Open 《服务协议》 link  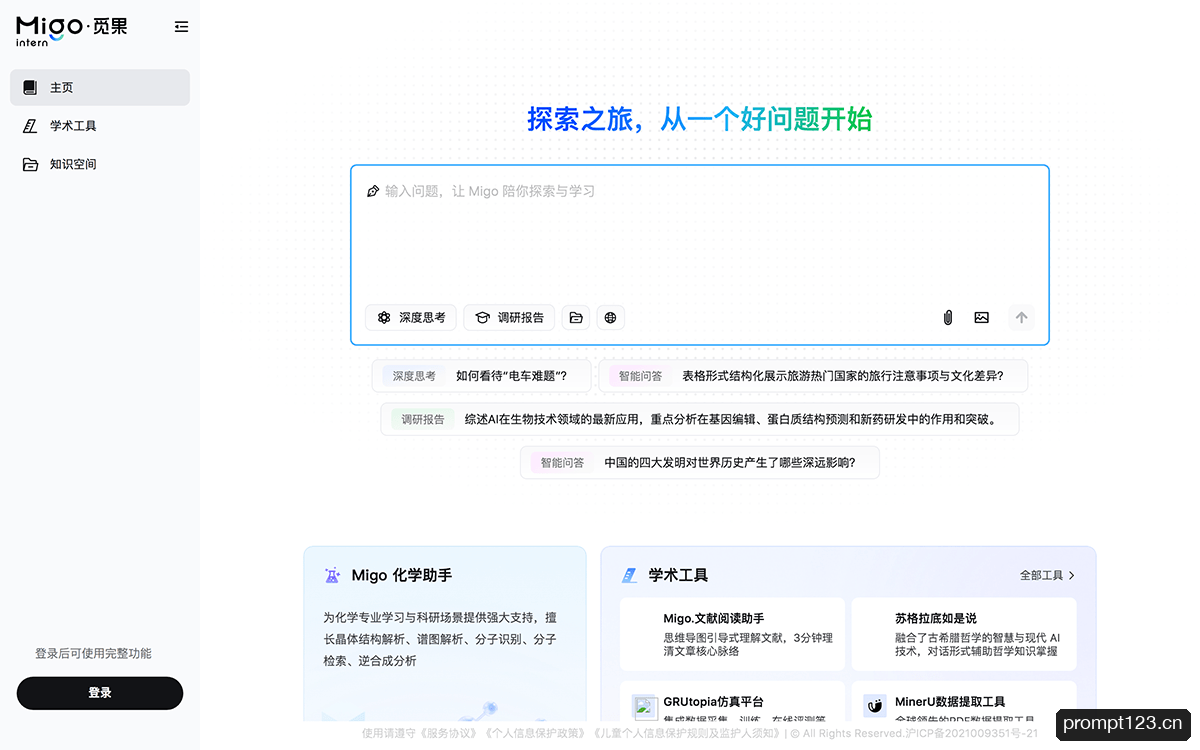pos(450,733)
